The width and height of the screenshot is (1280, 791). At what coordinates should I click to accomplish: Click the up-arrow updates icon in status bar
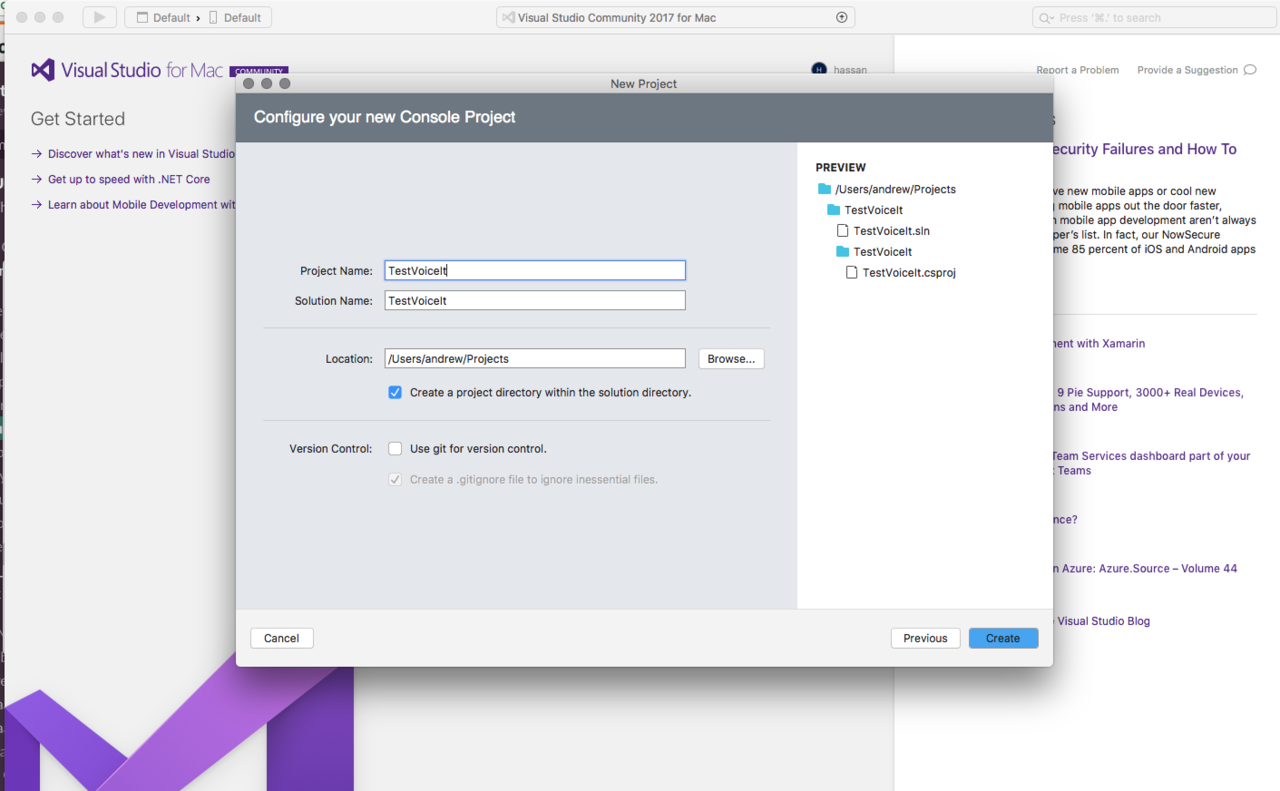click(841, 17)
